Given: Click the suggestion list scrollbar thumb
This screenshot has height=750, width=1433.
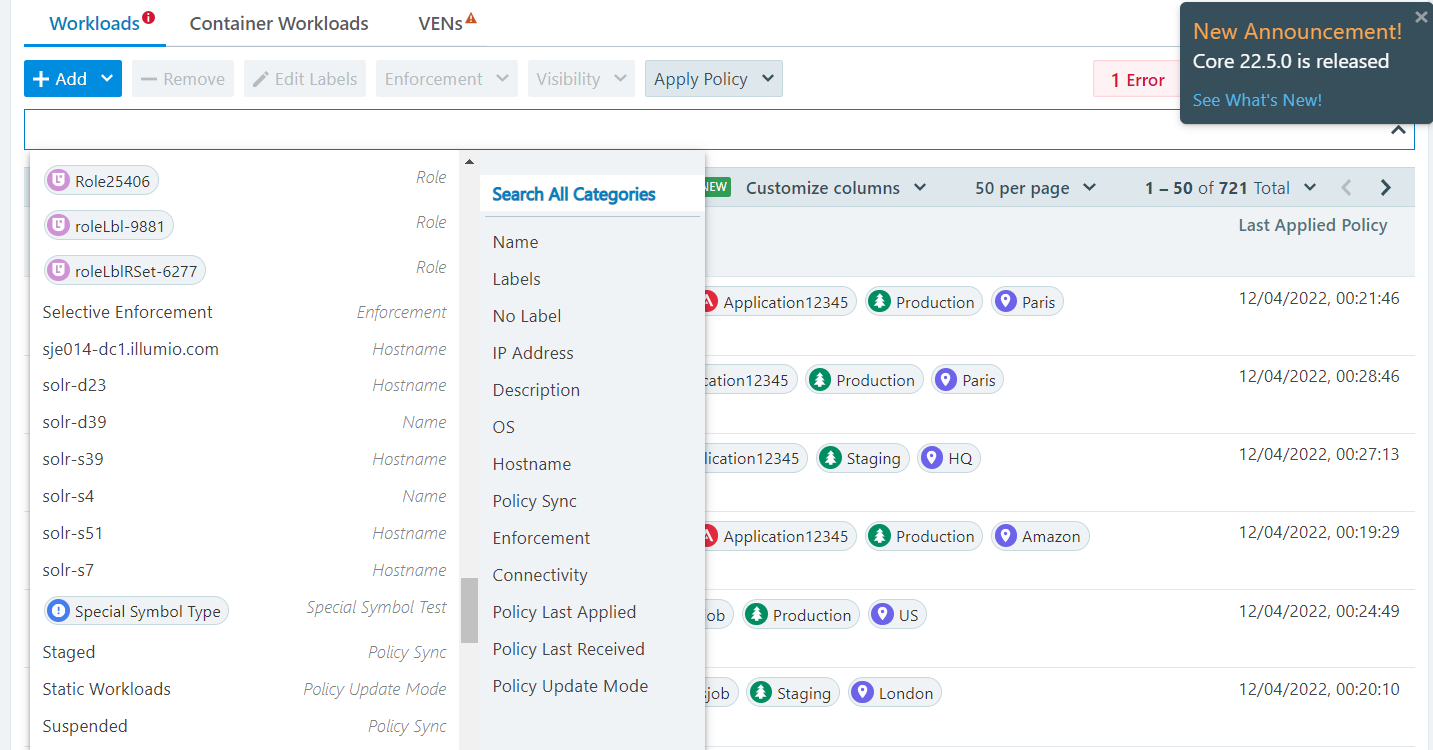Looking at the screenshot, I should pyautogui.click(x=469, y=609).
